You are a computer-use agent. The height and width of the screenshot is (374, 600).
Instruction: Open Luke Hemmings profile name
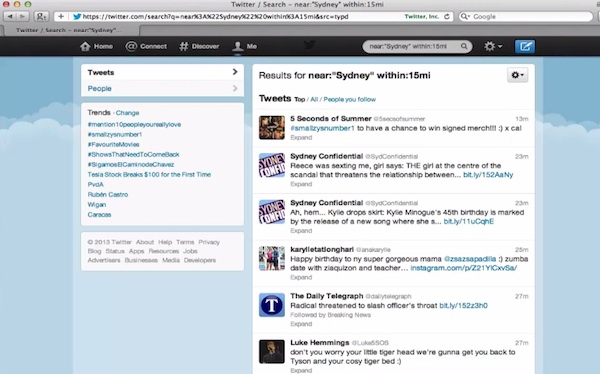(320, 343)
